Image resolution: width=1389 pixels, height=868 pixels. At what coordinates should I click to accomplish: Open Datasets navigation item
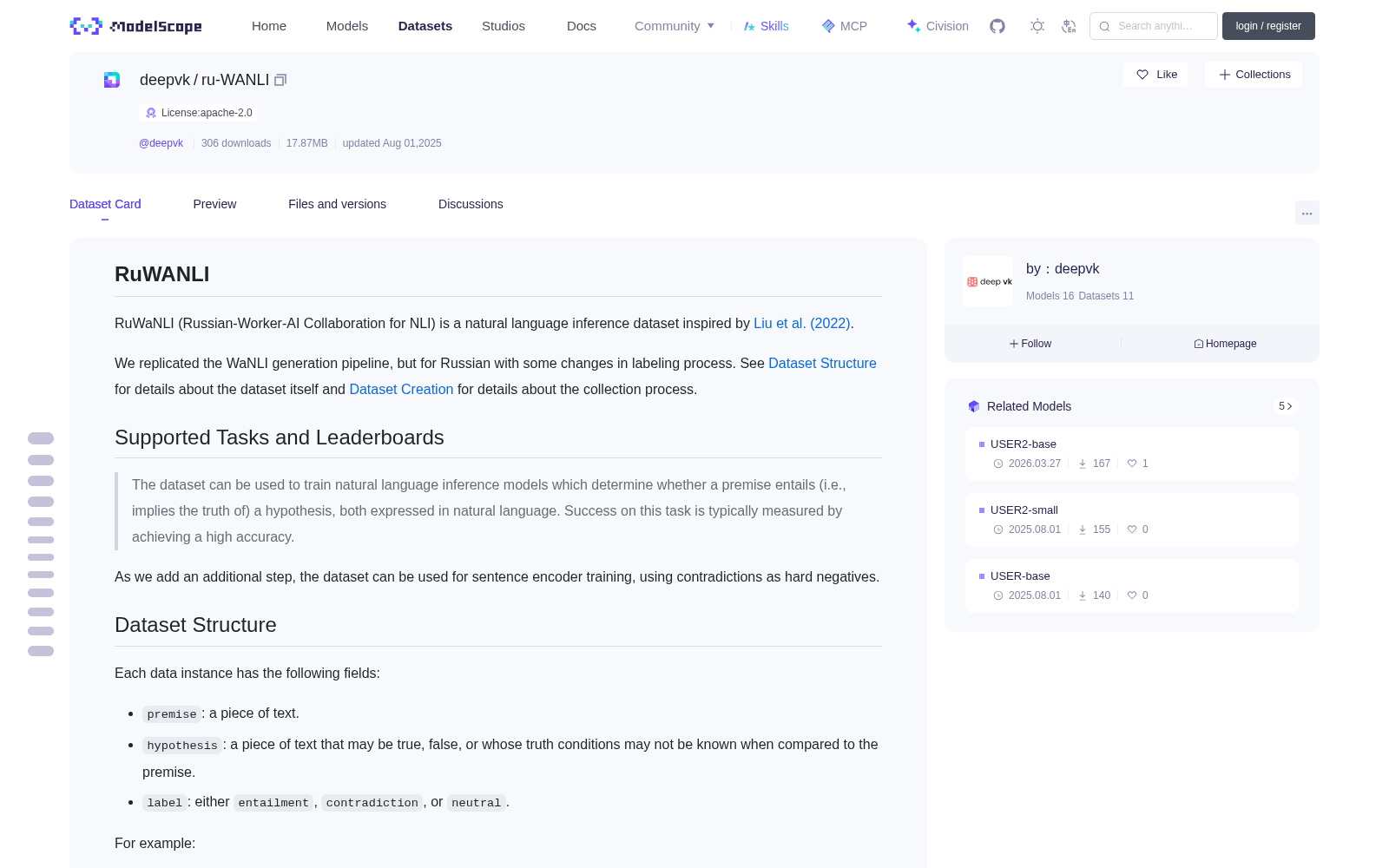click(x=425, y=26)
